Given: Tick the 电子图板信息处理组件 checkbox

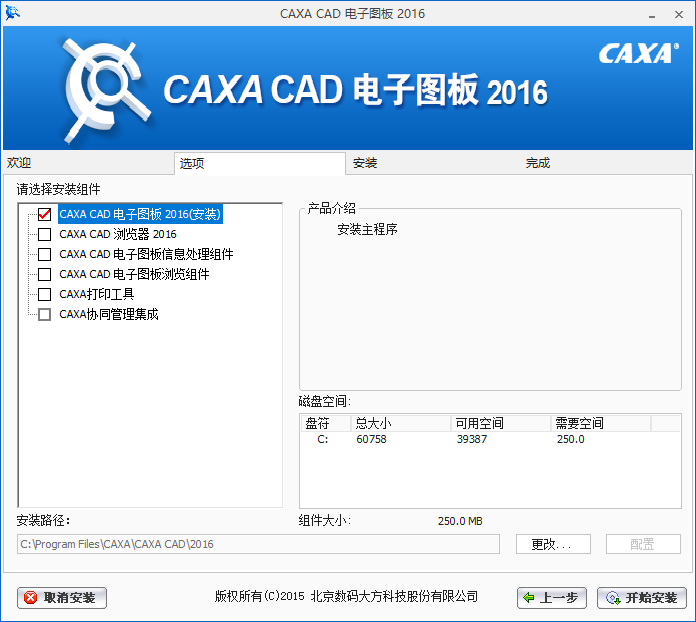Looking at the screenshot, I should pos(44,254).
